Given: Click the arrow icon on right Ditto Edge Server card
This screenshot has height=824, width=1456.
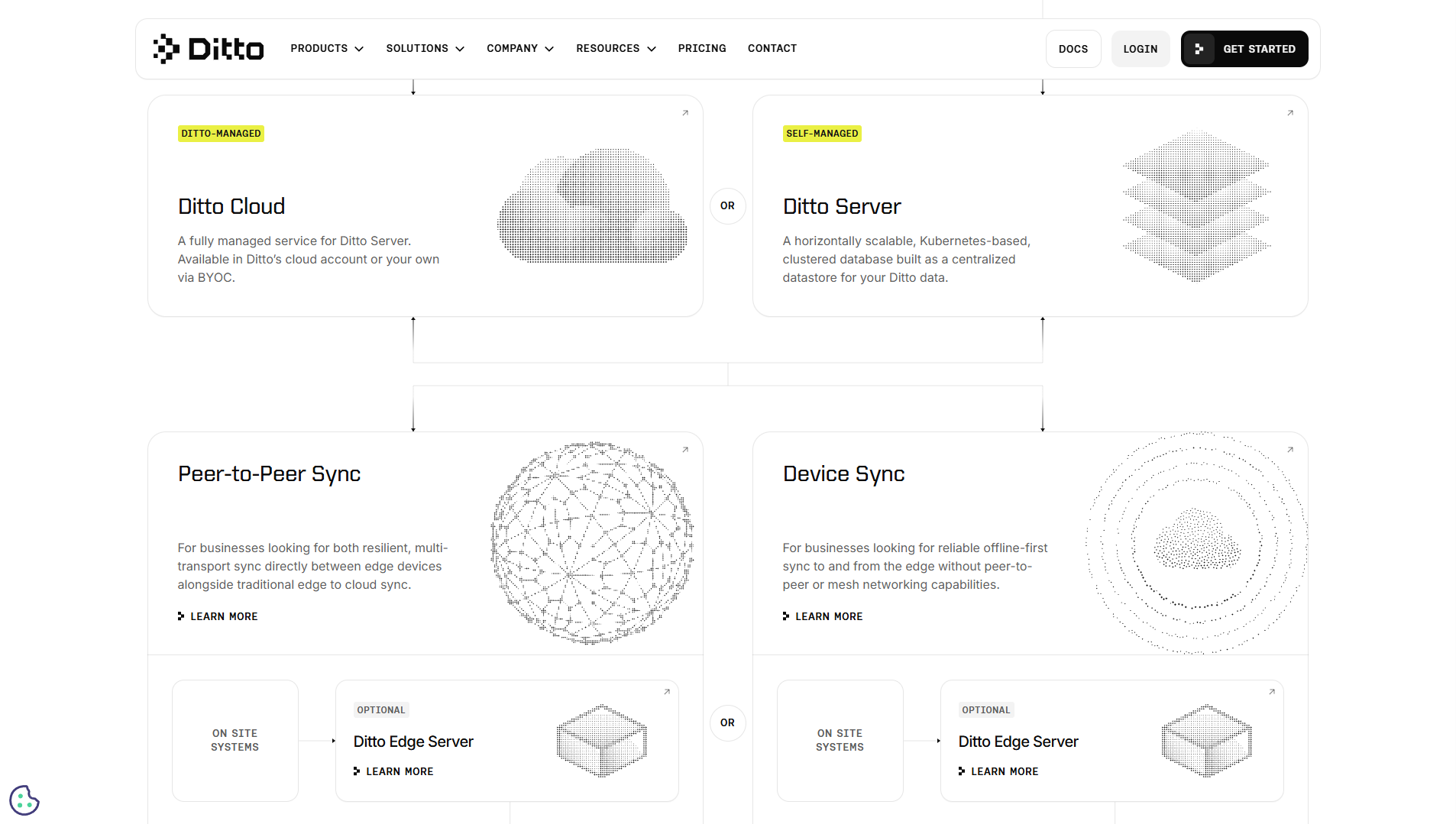Looking at the screenshot, I should point(1272,692).
